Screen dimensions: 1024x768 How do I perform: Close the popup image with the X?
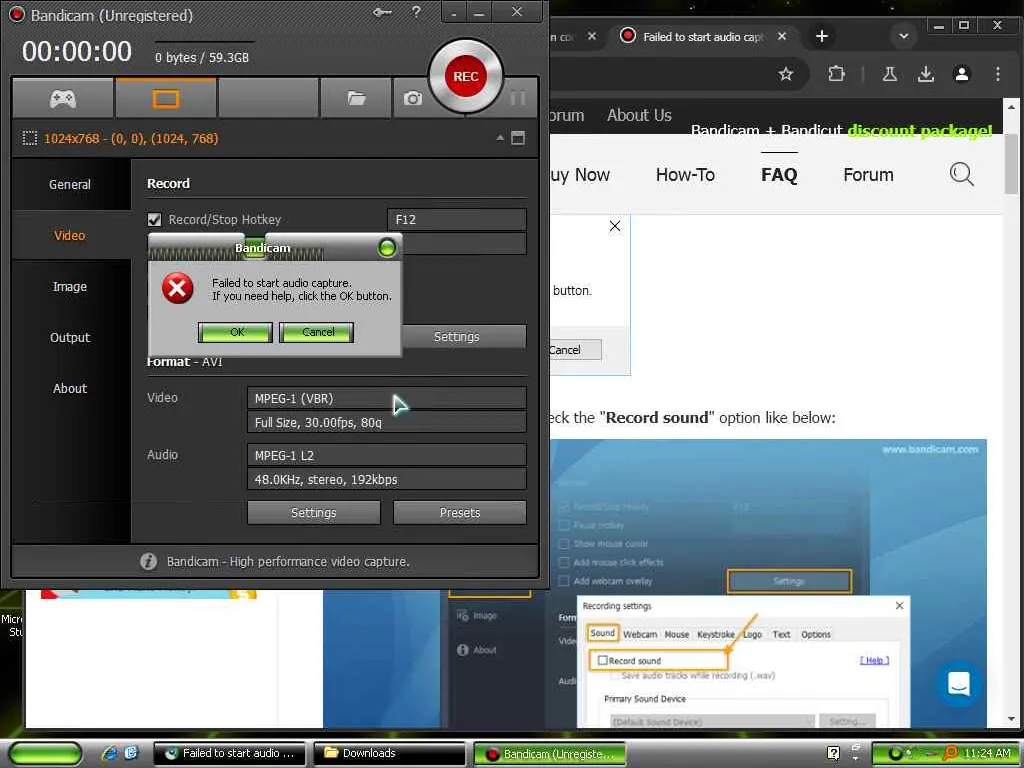(615, 226)
